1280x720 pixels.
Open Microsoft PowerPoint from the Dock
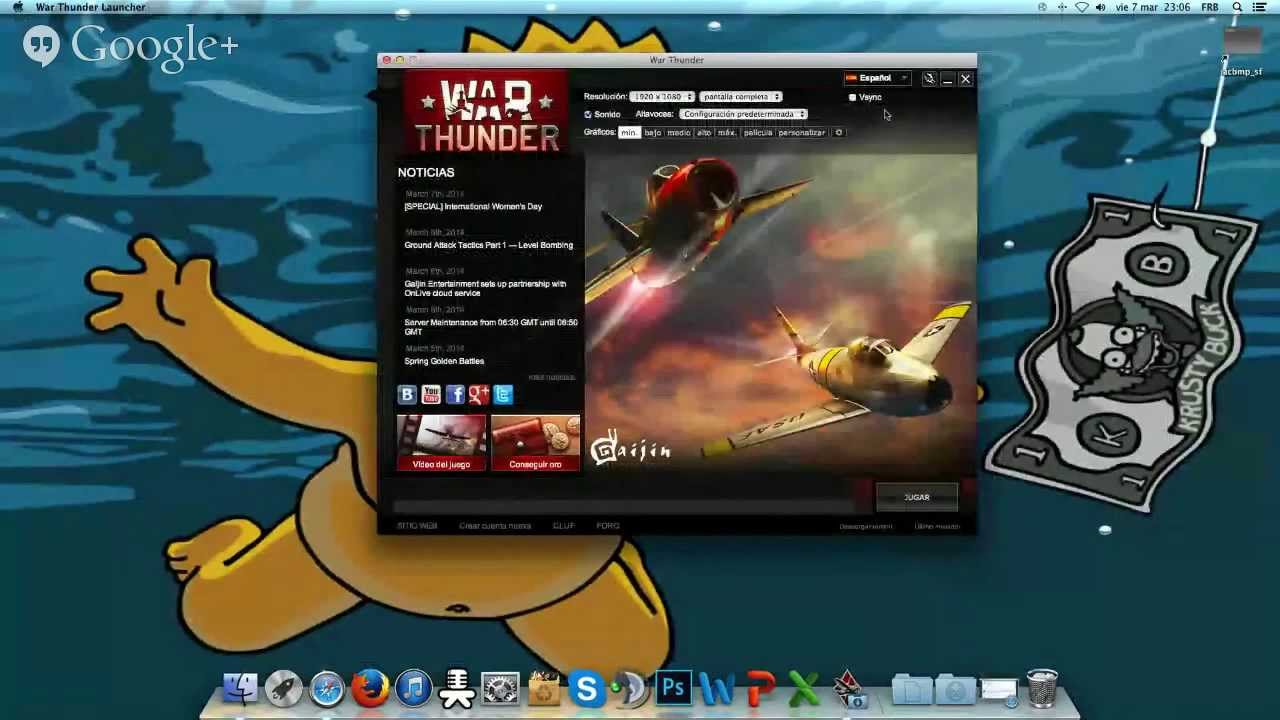760,688
